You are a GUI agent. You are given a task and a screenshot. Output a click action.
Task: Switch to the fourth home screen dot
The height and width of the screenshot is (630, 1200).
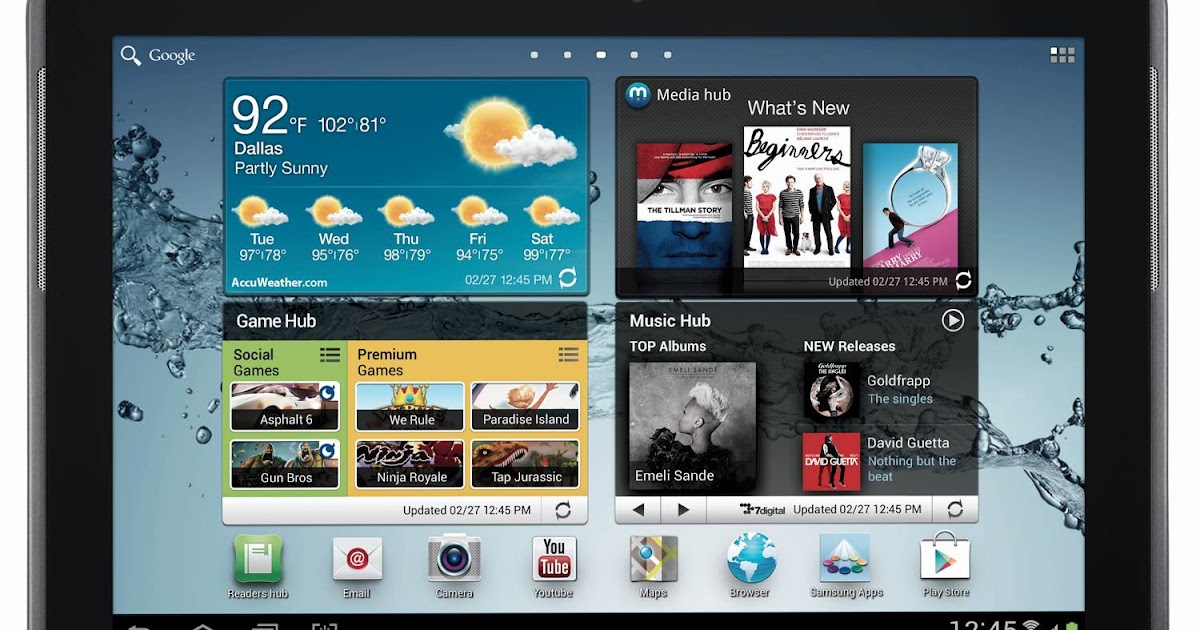click(634, 55)
